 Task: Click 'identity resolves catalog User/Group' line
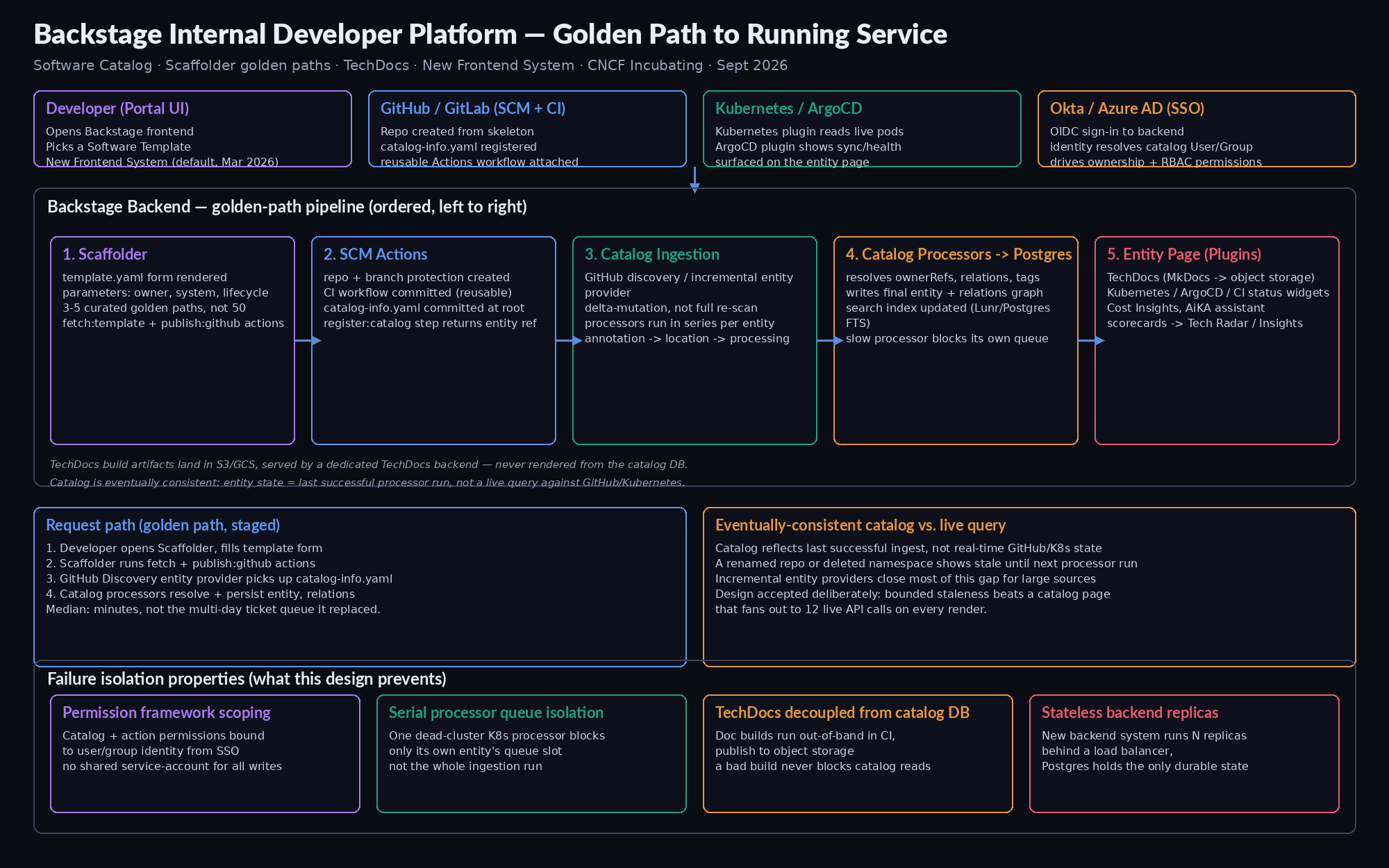coord(1151,147)
